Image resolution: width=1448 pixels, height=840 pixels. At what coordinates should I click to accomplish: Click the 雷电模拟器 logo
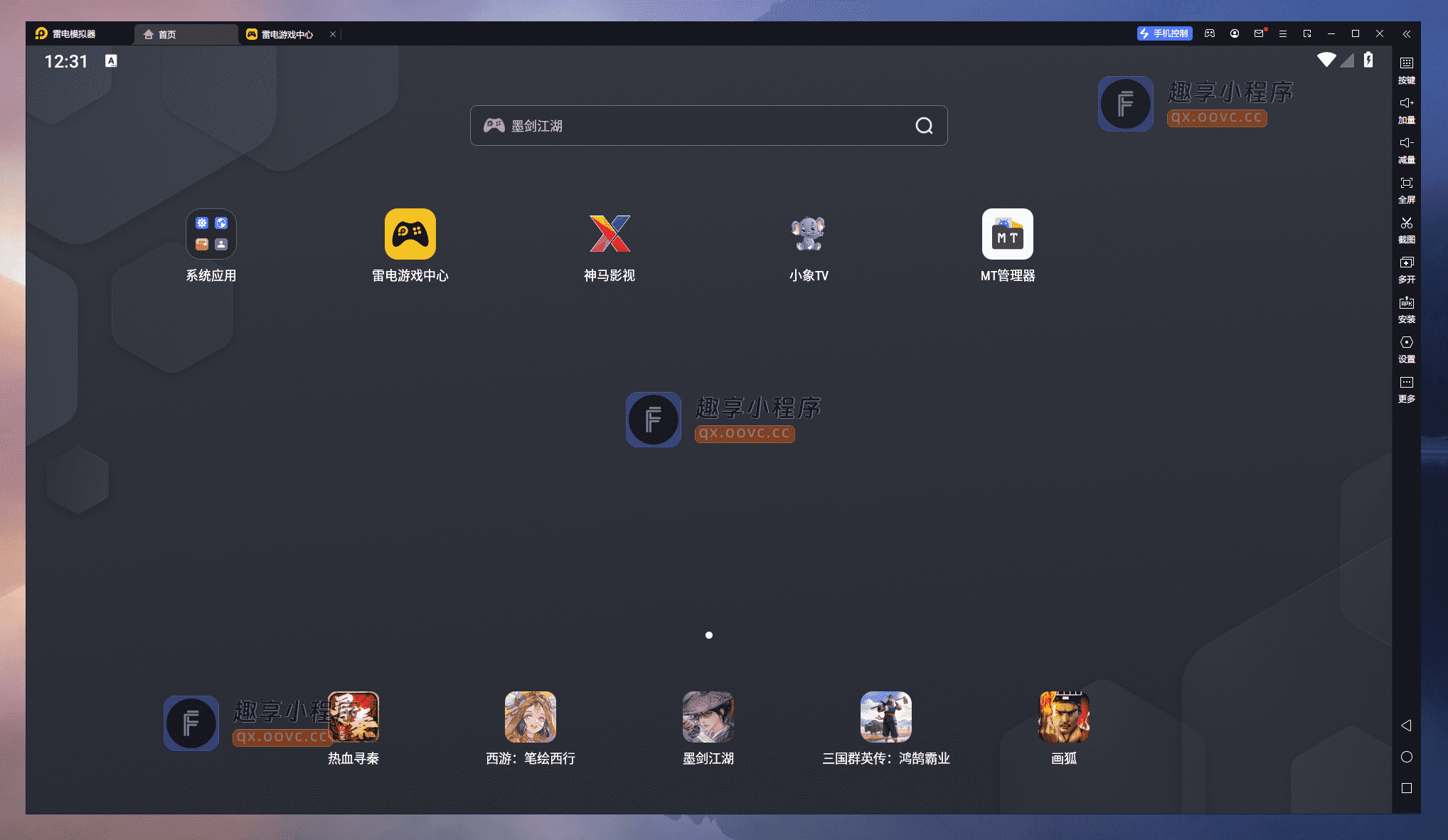[x=65, y=33]
